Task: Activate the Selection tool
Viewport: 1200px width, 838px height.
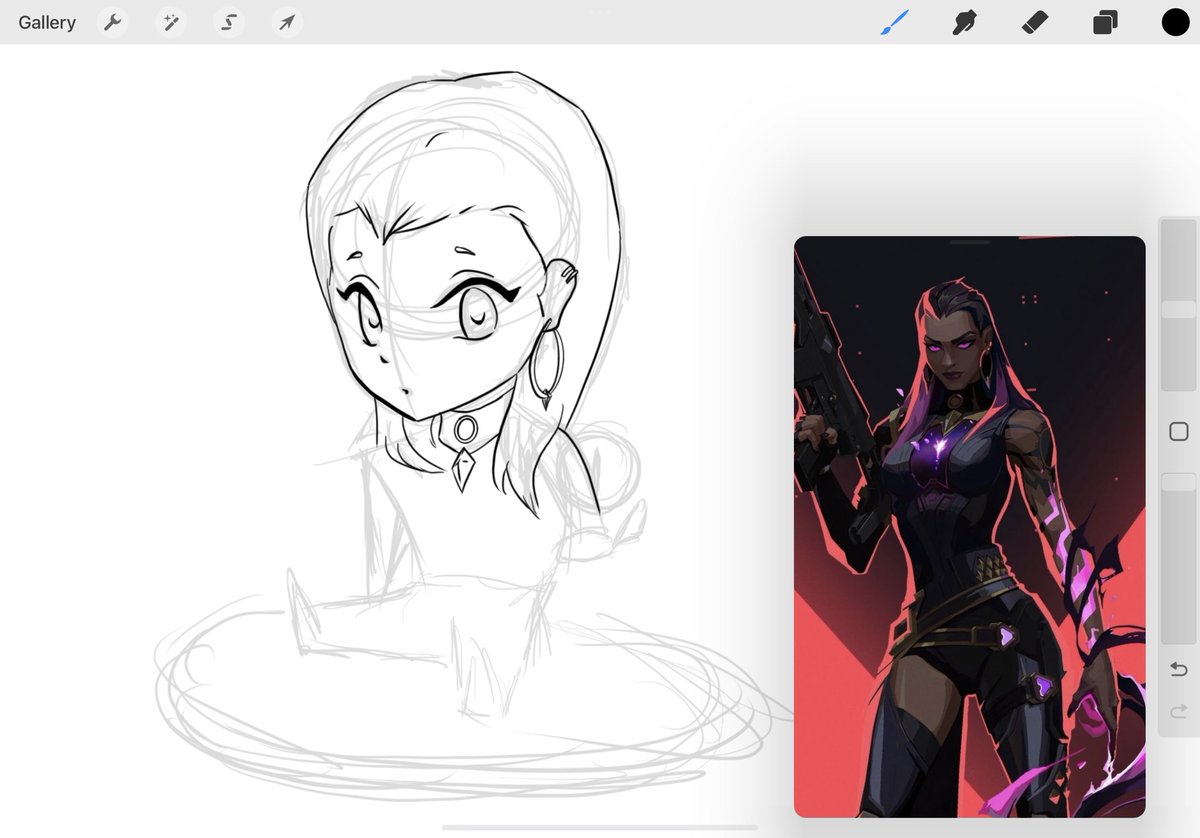Action: (x=229, y=22)
